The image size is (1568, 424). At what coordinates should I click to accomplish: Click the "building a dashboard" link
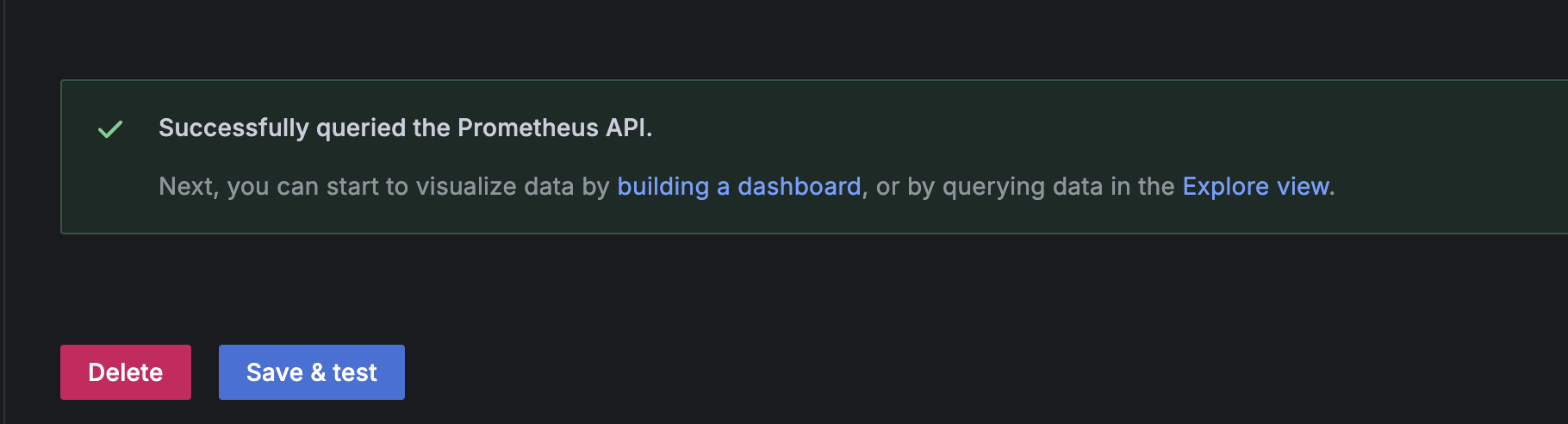pos(738,186)
